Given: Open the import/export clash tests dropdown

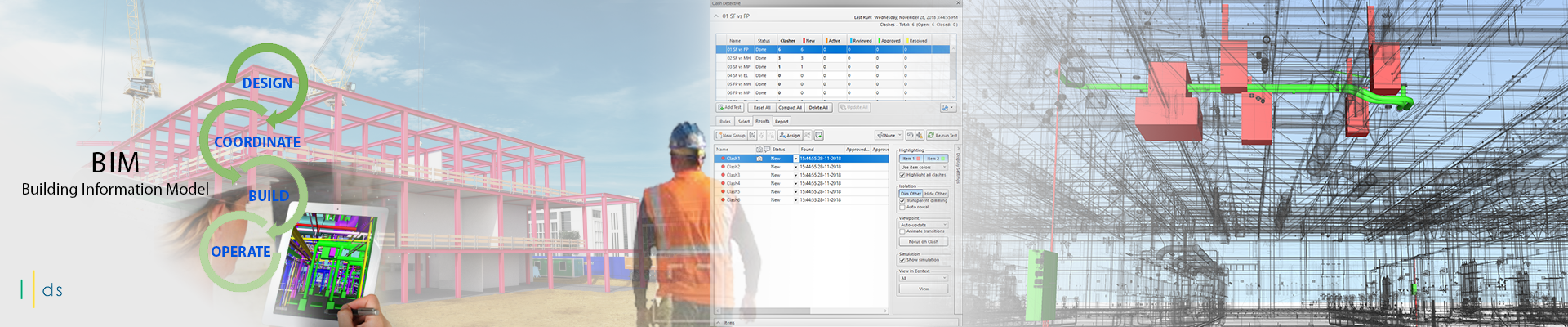Looking at the screenshot, I should coord(947,107).
